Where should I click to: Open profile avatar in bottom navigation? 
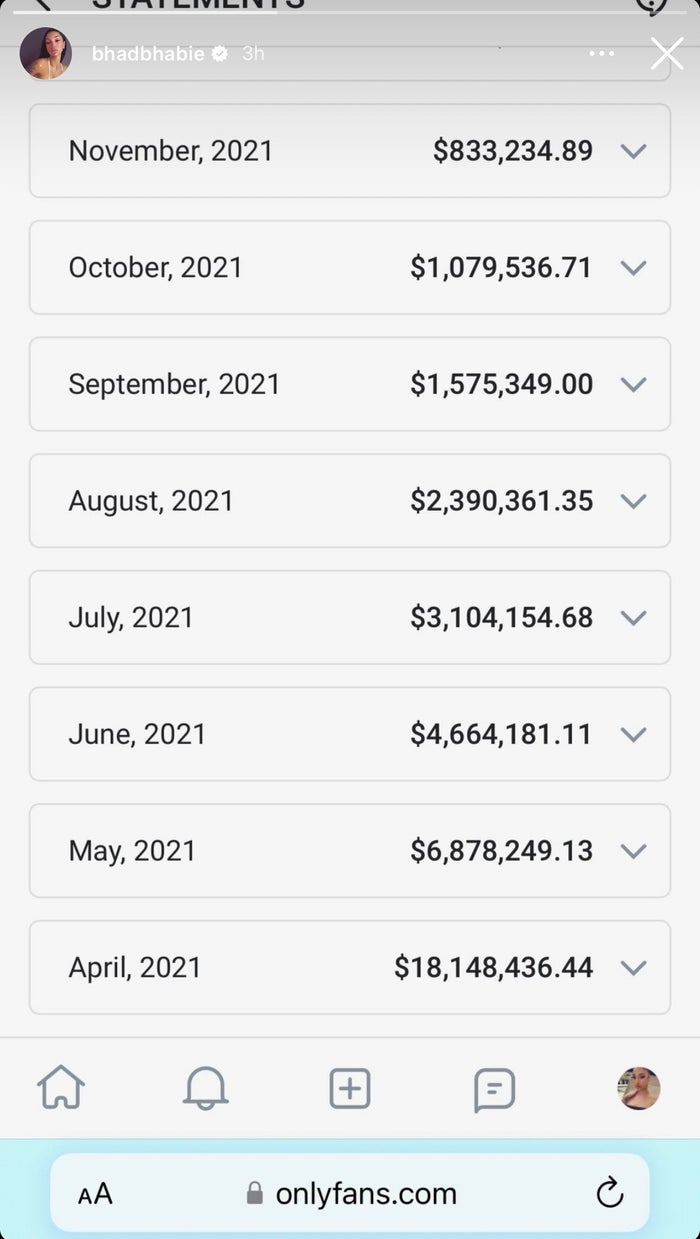(638, 1088)
